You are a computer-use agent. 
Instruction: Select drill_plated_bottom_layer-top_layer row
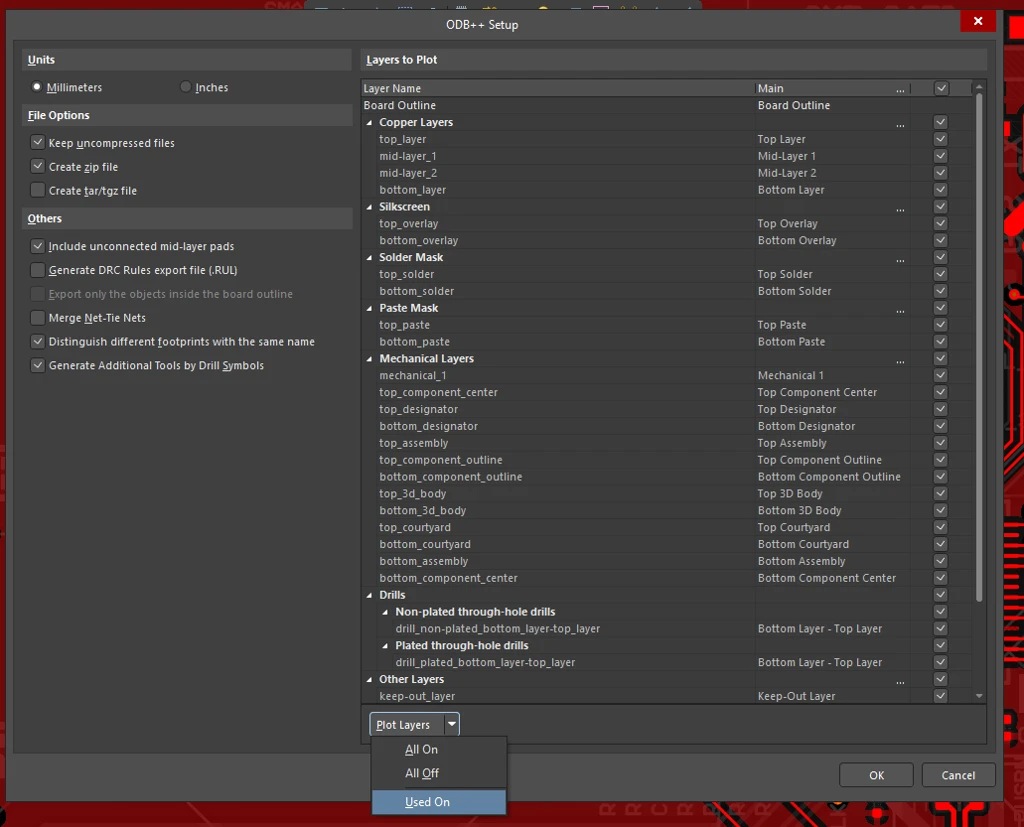pos(667,662)
